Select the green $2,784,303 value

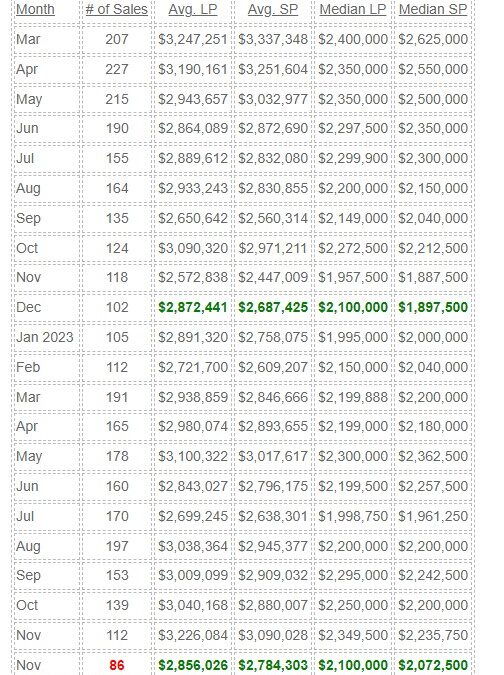tap(273, 665)
